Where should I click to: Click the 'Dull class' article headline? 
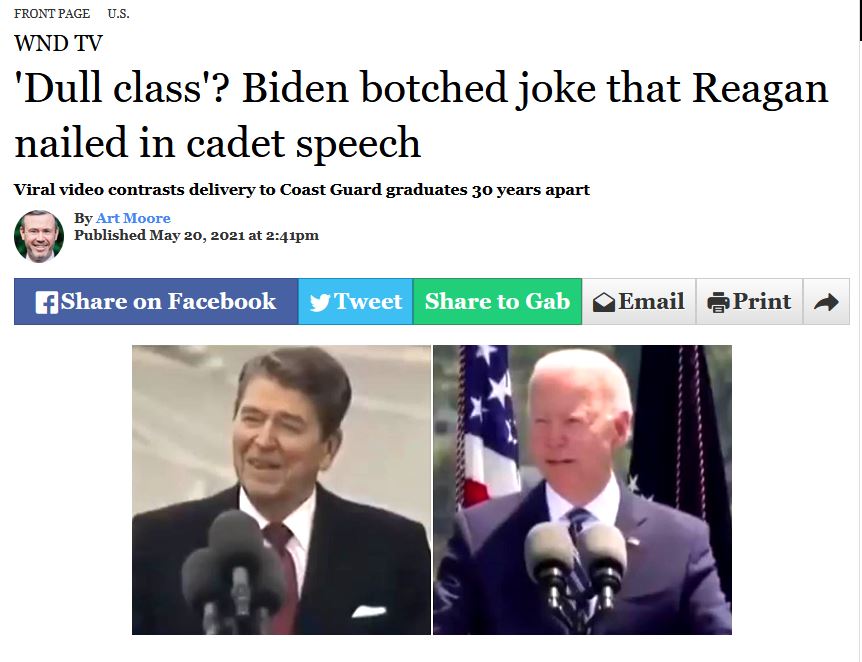pos(421,114)
